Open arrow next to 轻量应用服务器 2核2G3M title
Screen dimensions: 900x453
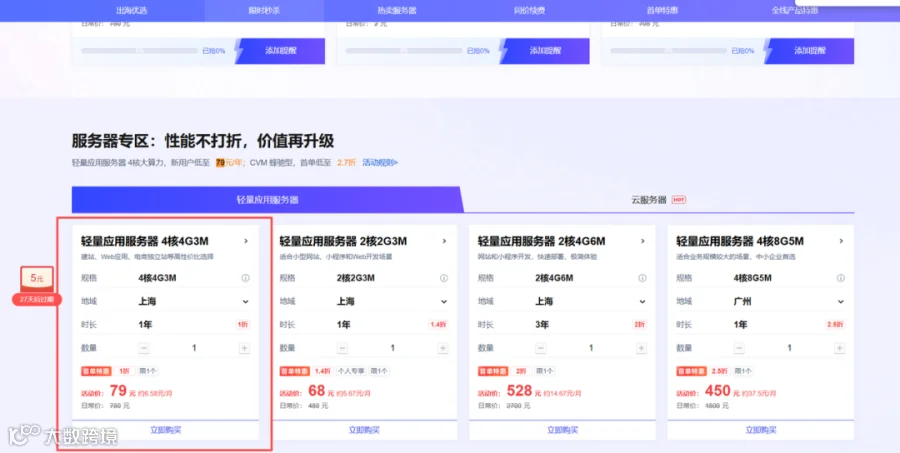(444, 241)
